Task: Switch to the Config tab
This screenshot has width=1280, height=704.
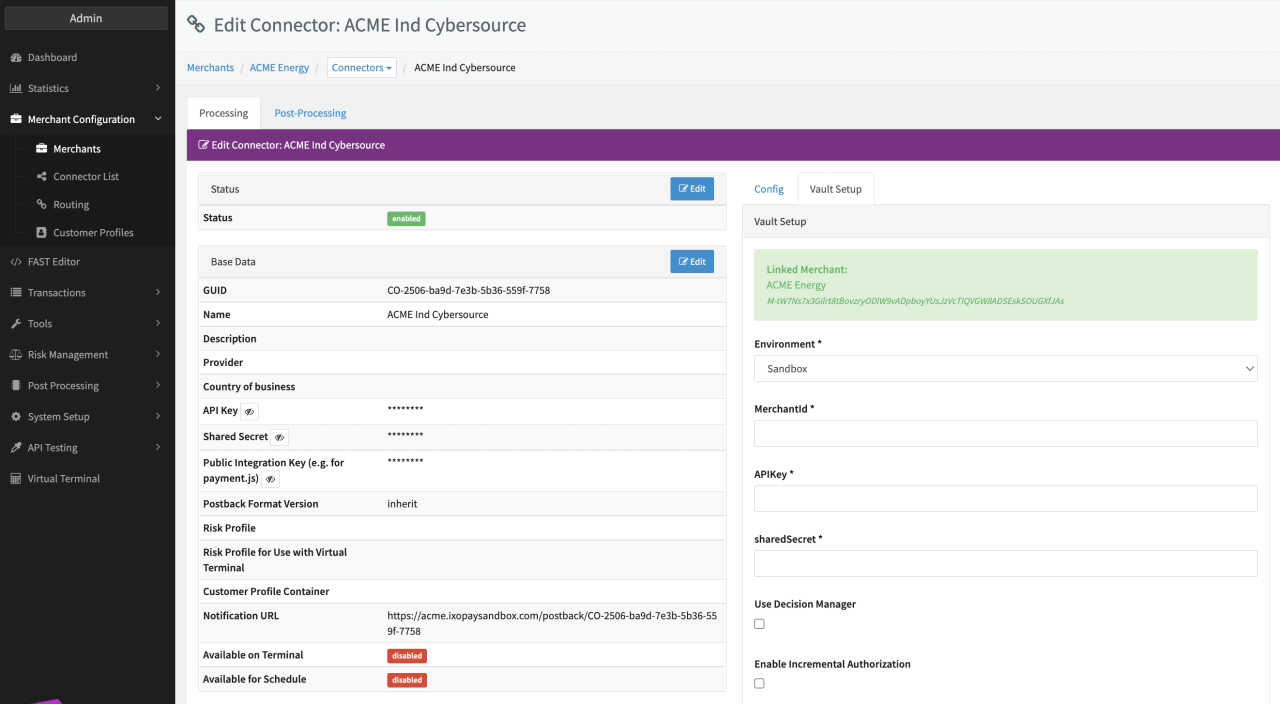Action: (x=769, y=189)
